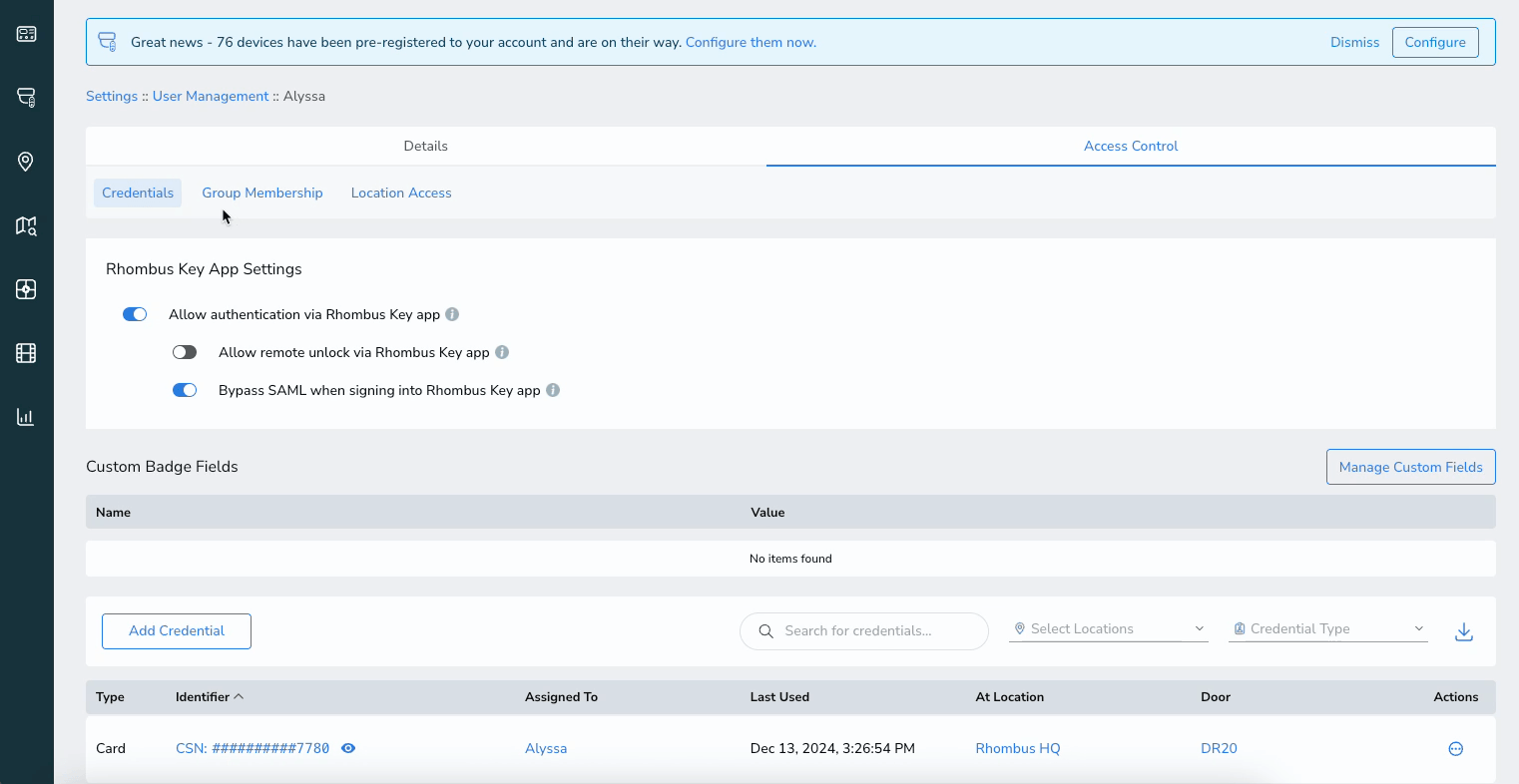Disable authentication via Rhombus Key app
This screenshot has width=1519, height=784.
[x=135, y=314]
